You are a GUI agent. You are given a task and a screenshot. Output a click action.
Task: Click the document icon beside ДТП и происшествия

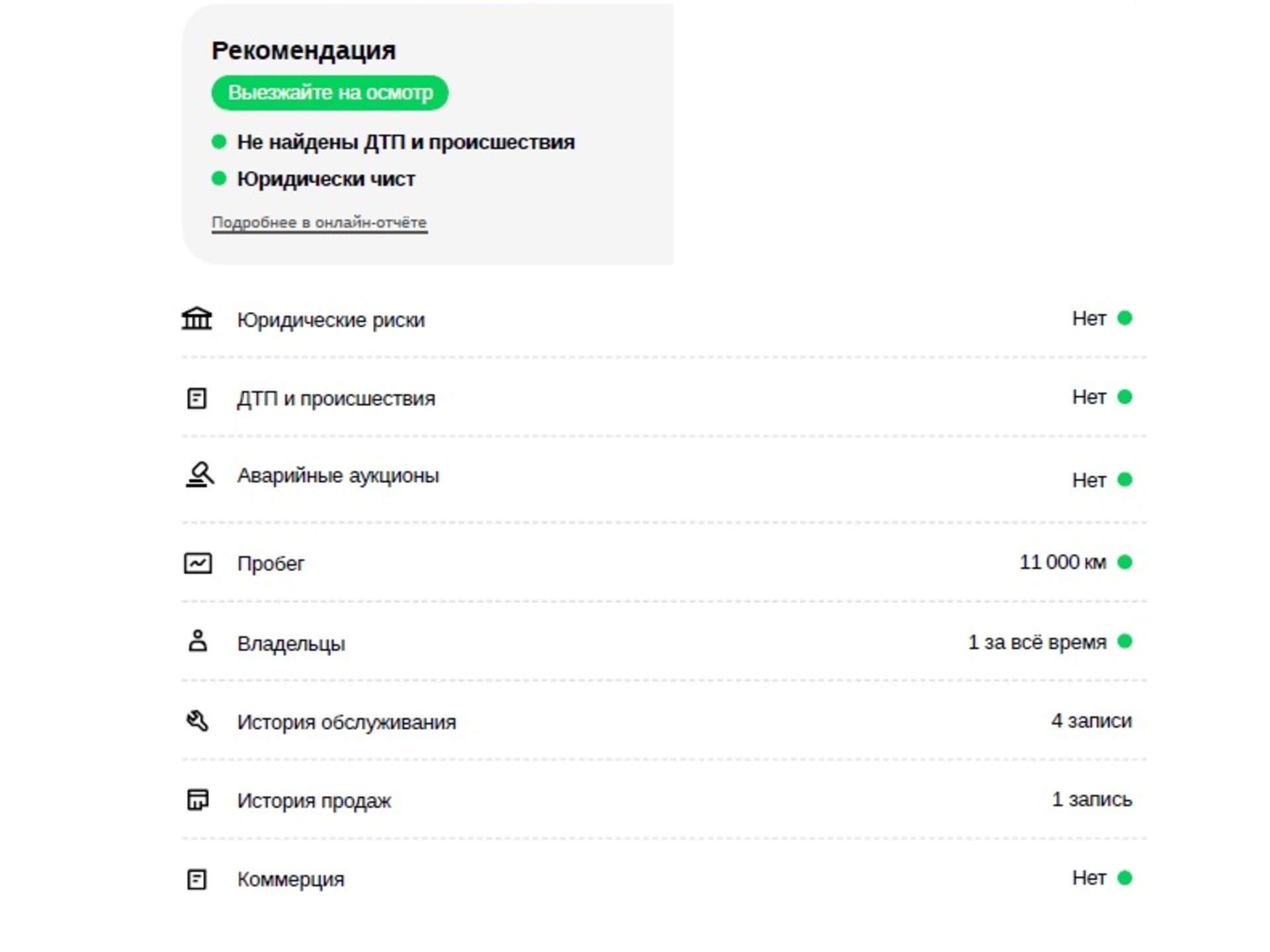196,399
